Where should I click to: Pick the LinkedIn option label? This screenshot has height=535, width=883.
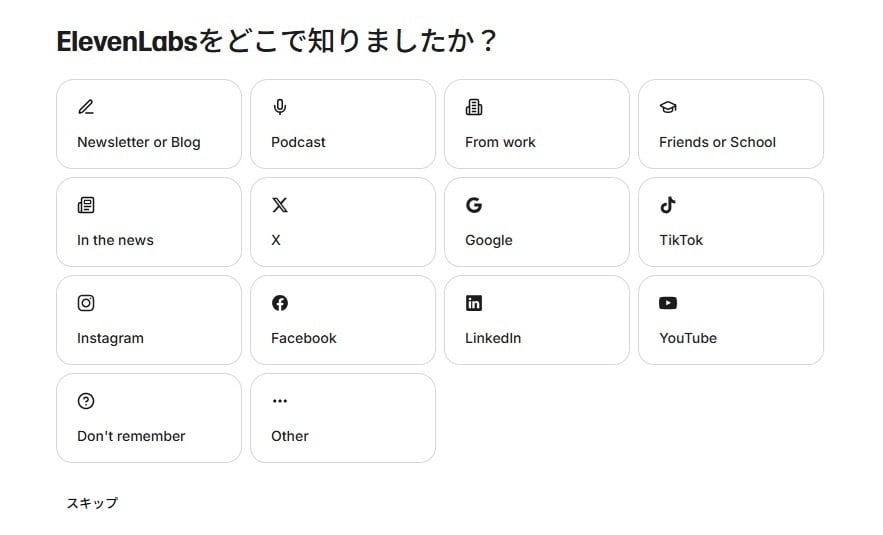click(493, 338)
